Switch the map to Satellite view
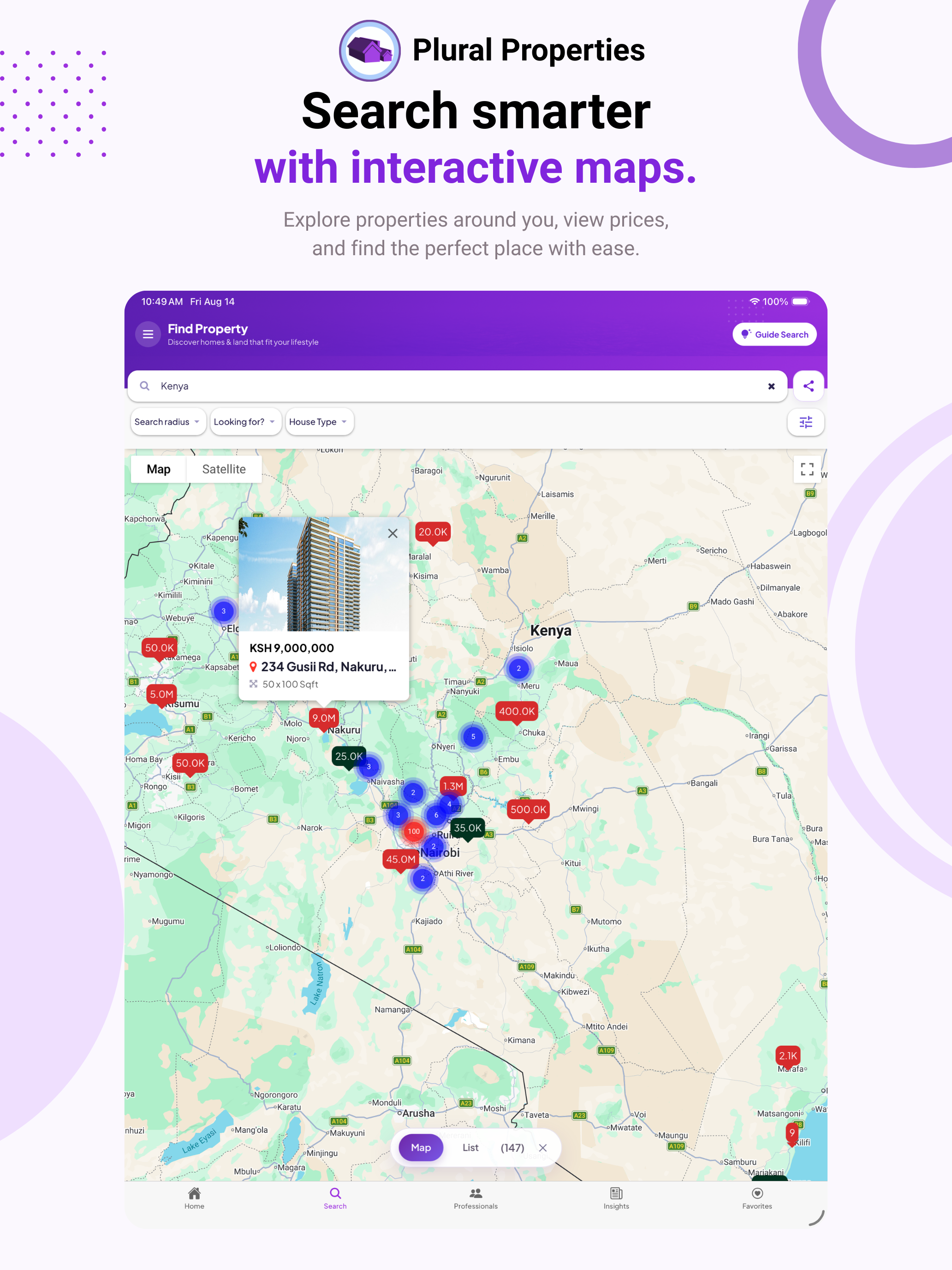The width and height of the screenshot is (952, 1270). tap(224, 470)
